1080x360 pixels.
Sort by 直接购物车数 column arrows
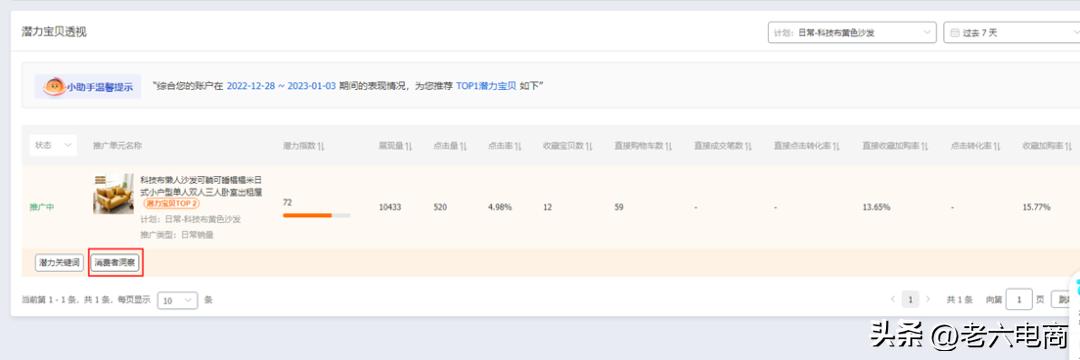point(669,146)
